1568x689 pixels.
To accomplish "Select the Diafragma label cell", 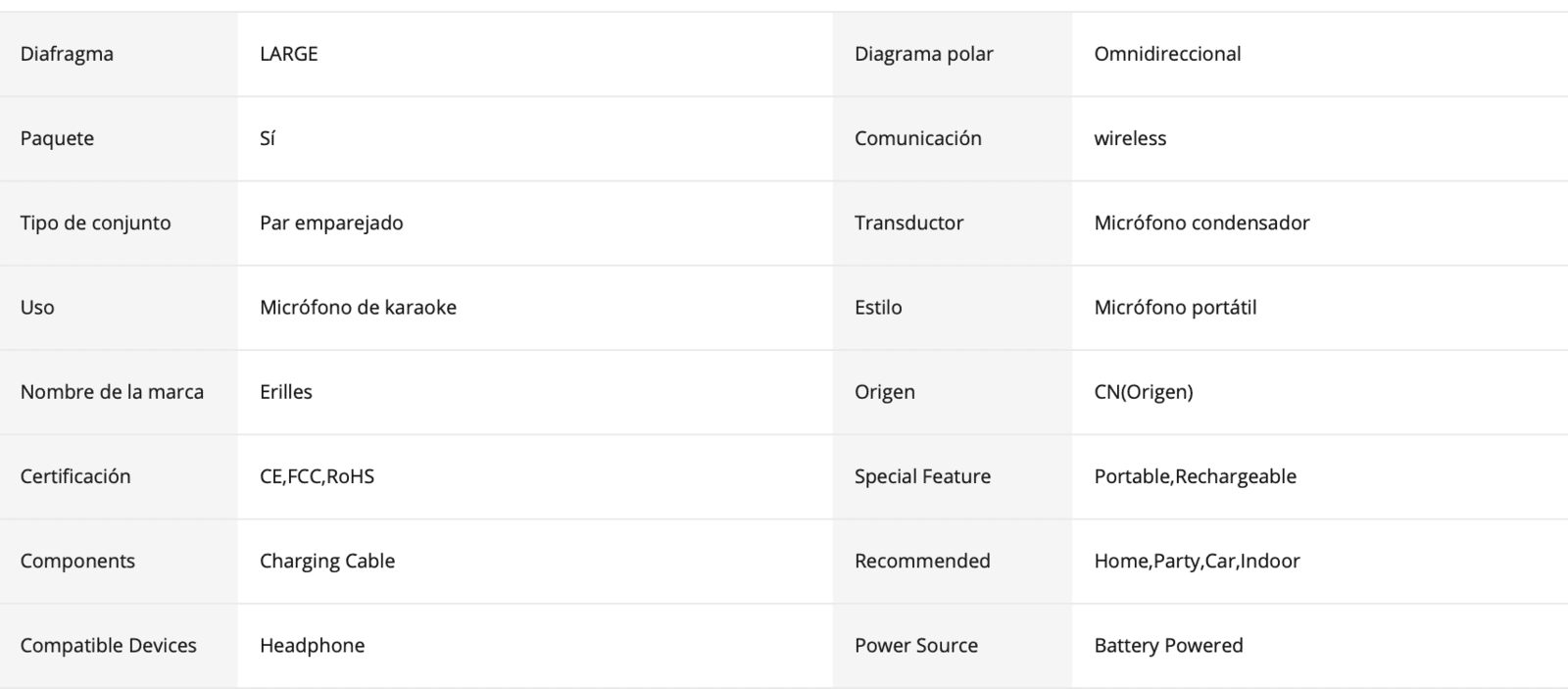I will click(x=119, y=54).
